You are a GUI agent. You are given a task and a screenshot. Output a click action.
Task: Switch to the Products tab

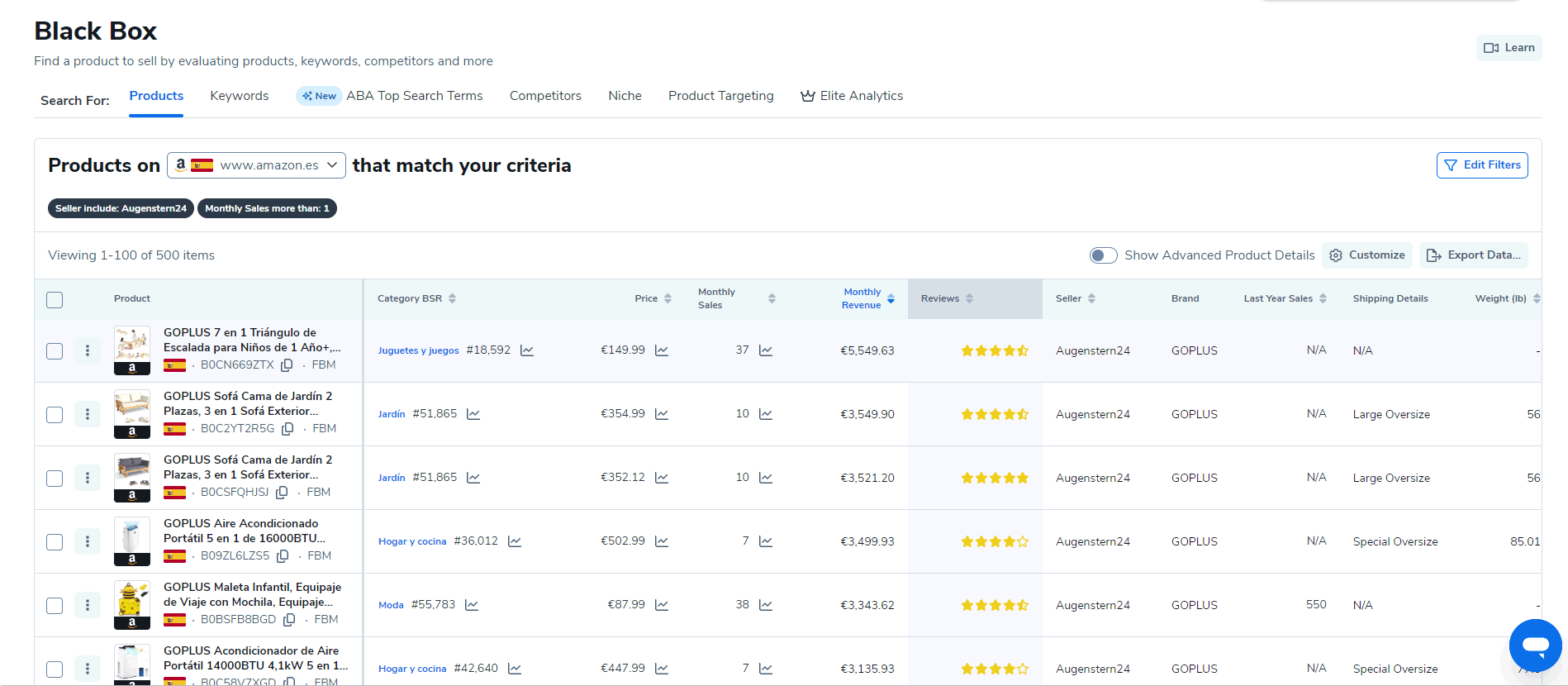tap(156, 96)
